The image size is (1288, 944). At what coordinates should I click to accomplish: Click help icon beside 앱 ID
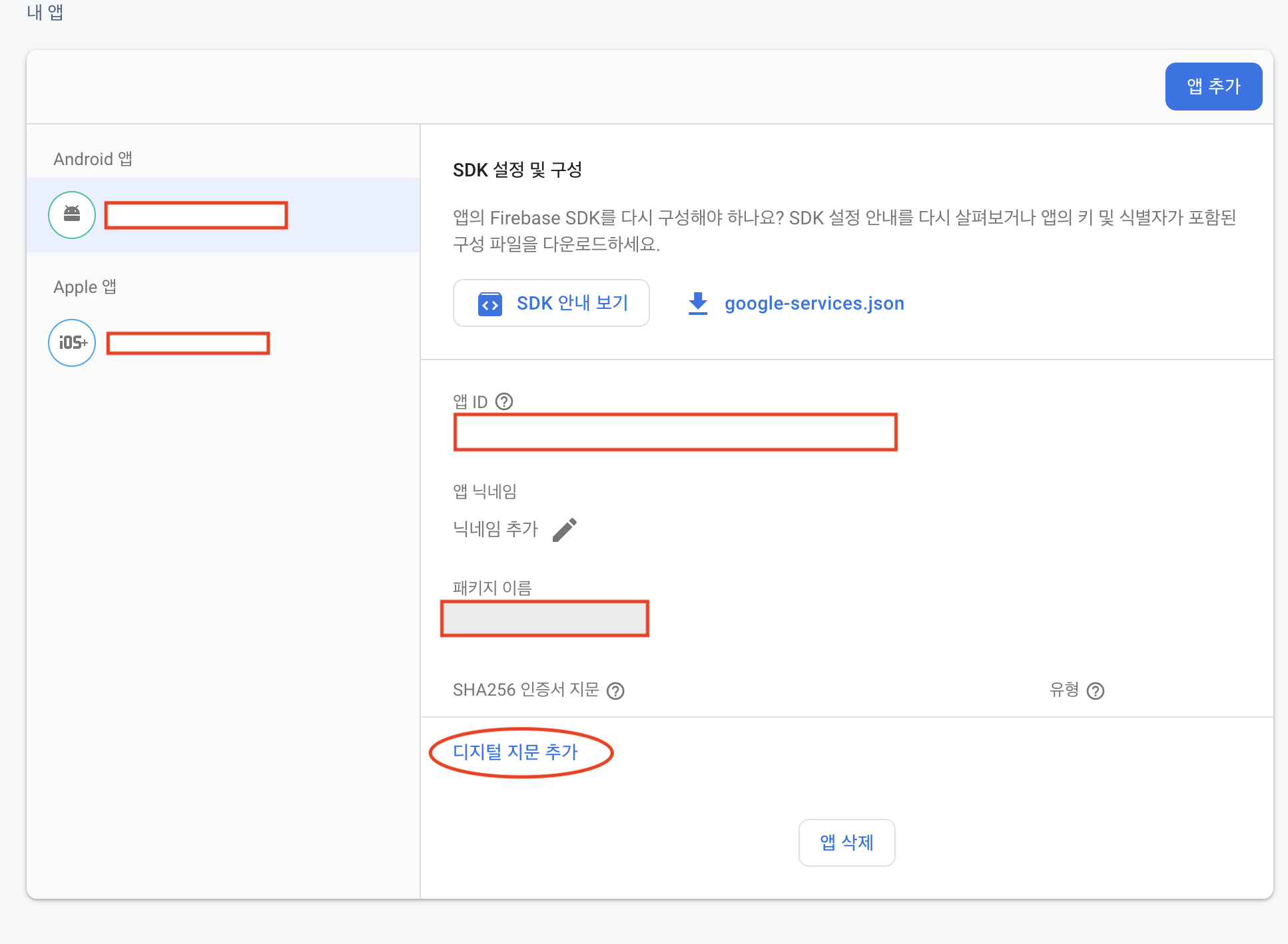pyautogui.click(x=505, y=401)
